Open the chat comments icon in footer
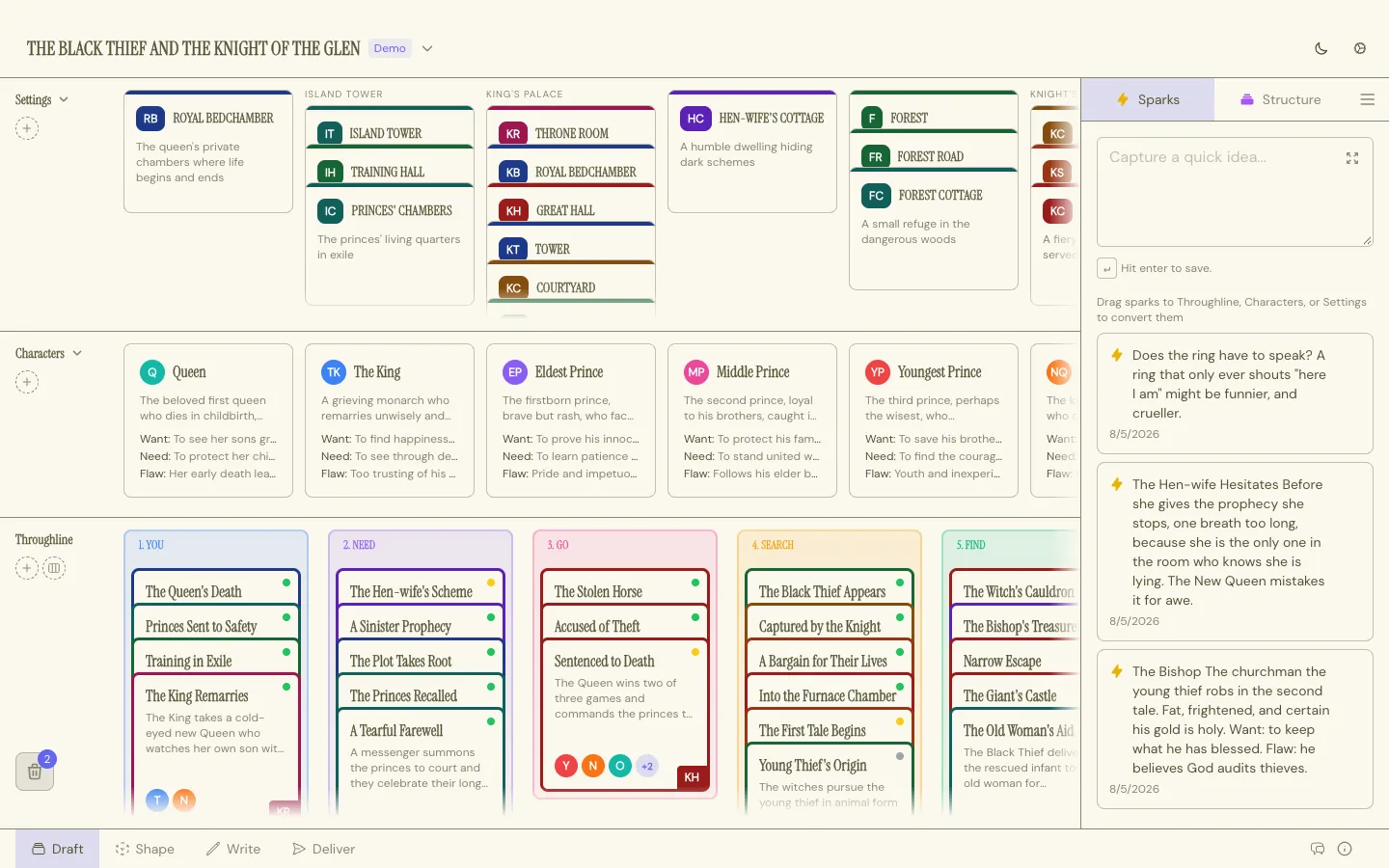Image resolution: width=1389 pixels, height=868 pixels. [1318, 849]
